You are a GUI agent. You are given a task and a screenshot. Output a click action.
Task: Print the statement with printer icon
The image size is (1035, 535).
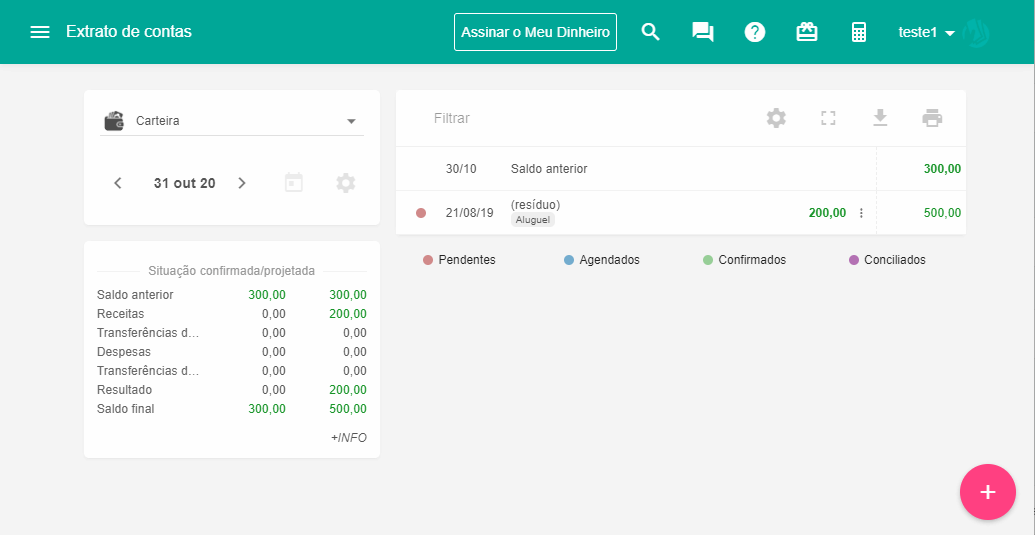tap(932, 118)
